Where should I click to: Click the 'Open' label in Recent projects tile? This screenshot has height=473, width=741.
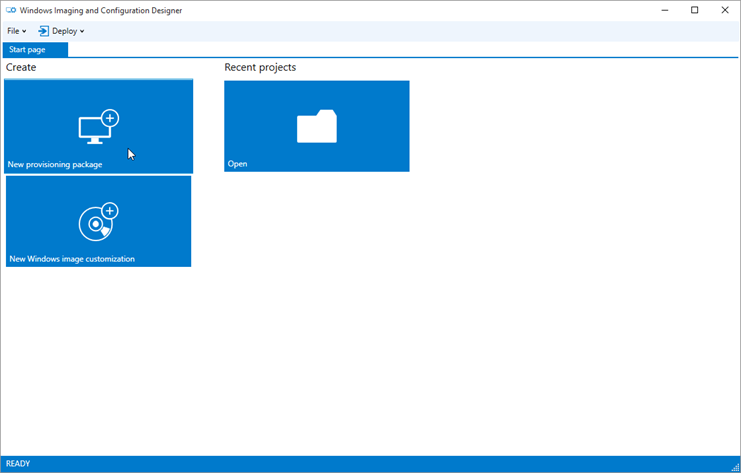pyautogui.click(x=237, y=164)
